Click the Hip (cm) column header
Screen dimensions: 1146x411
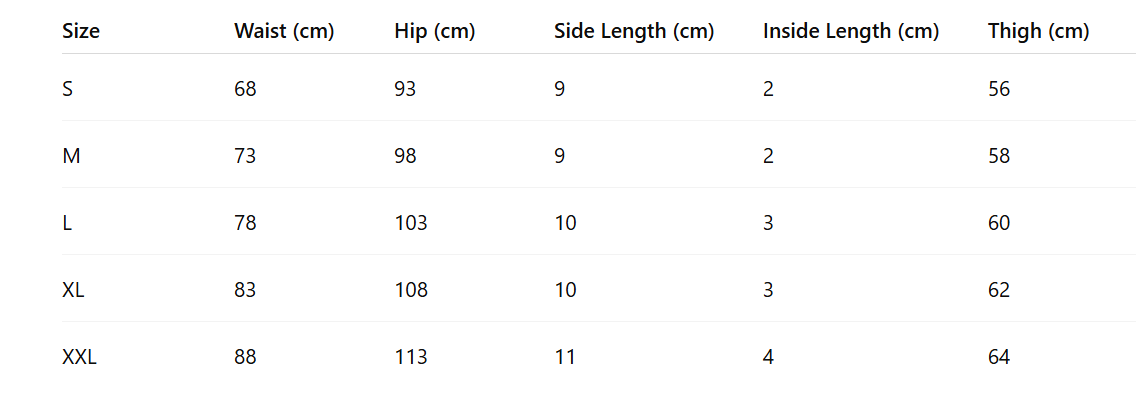(435, 31)
